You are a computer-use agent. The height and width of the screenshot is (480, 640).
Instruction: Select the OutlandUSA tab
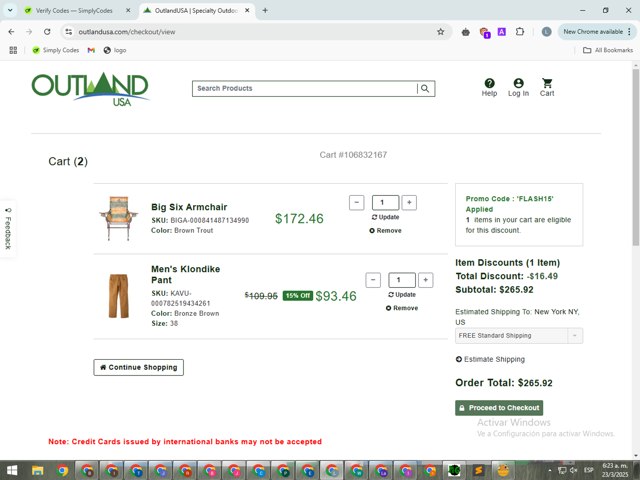coord(193,11)
